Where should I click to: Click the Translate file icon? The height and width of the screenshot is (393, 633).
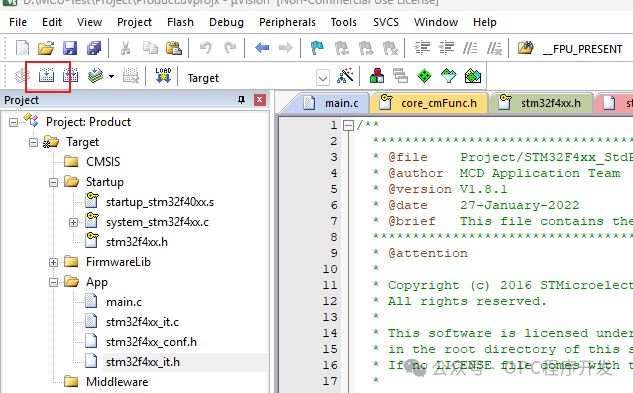tap(22, 76)
